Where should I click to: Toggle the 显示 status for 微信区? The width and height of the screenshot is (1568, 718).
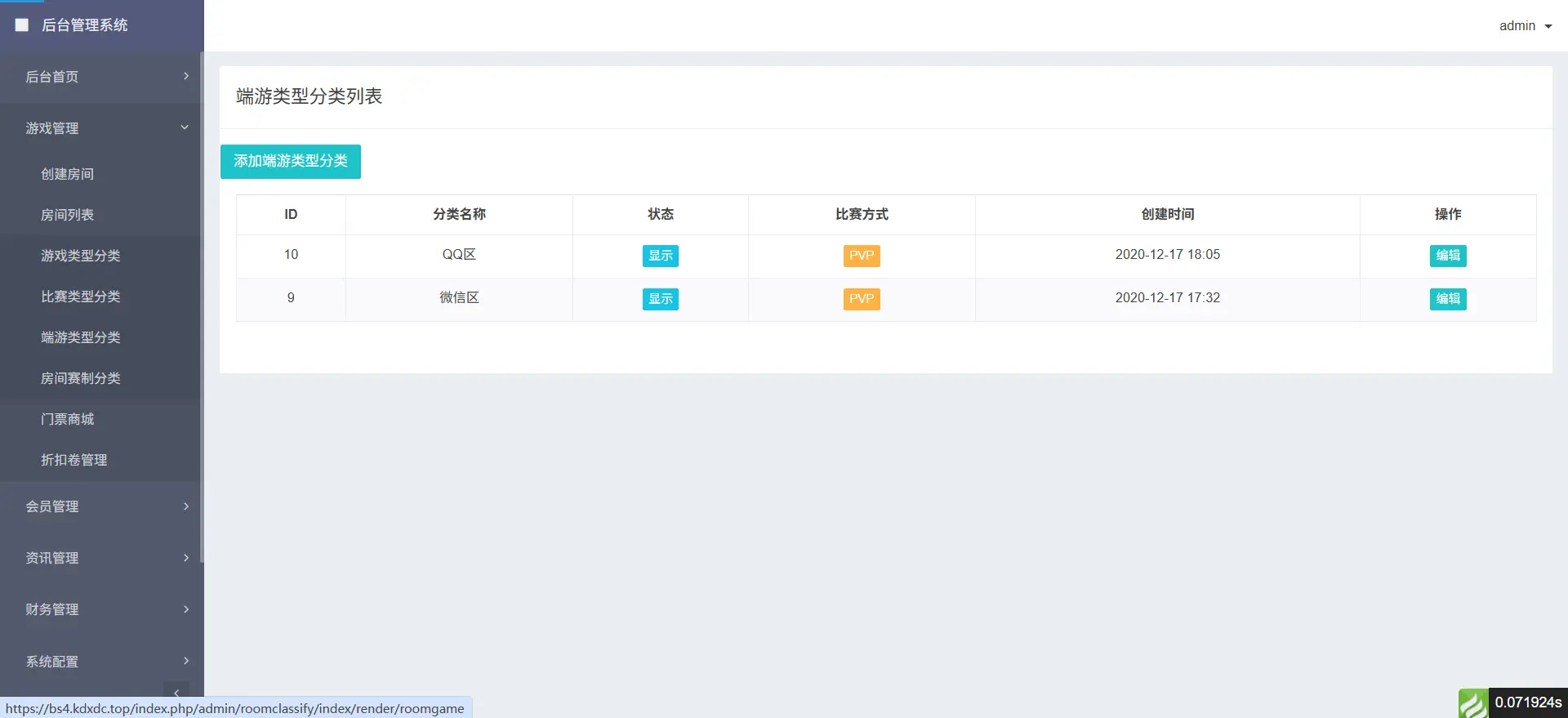(661, 299)
